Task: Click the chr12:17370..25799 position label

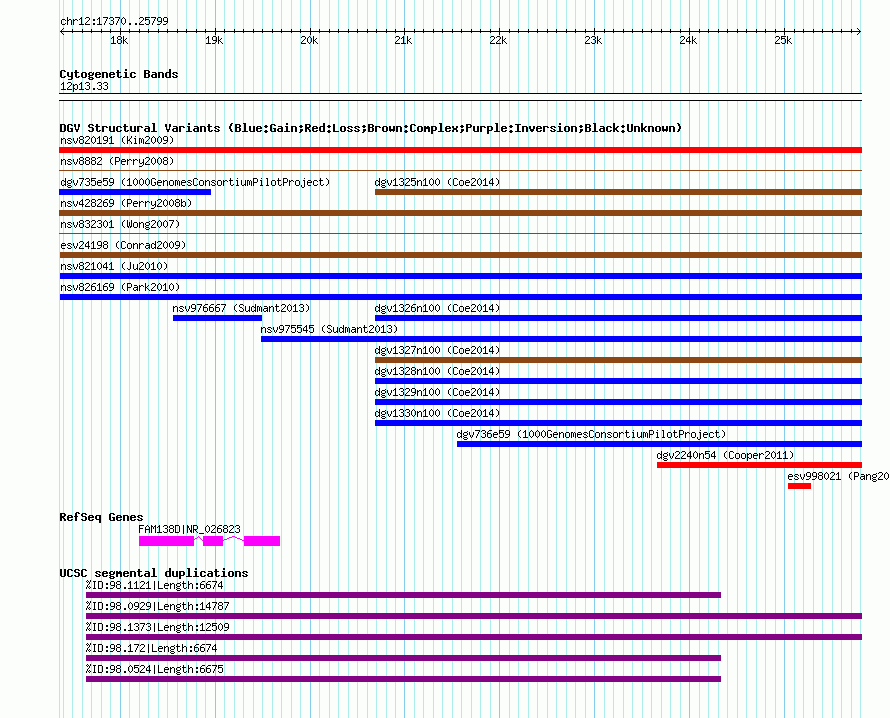Action: (114, 22)
